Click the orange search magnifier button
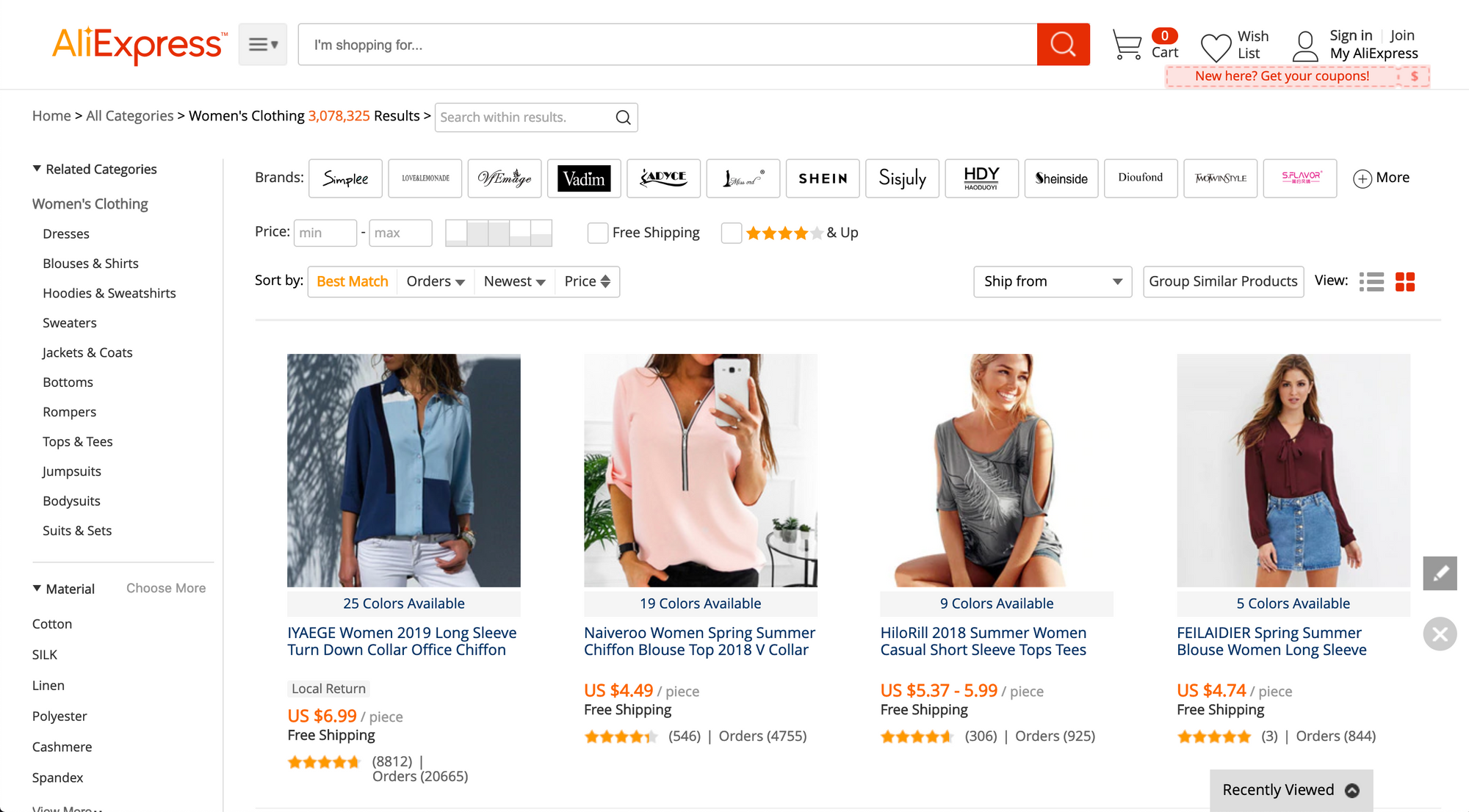Image resolution: width=1469 pixels, height=812 pixels. point(1063,45)
